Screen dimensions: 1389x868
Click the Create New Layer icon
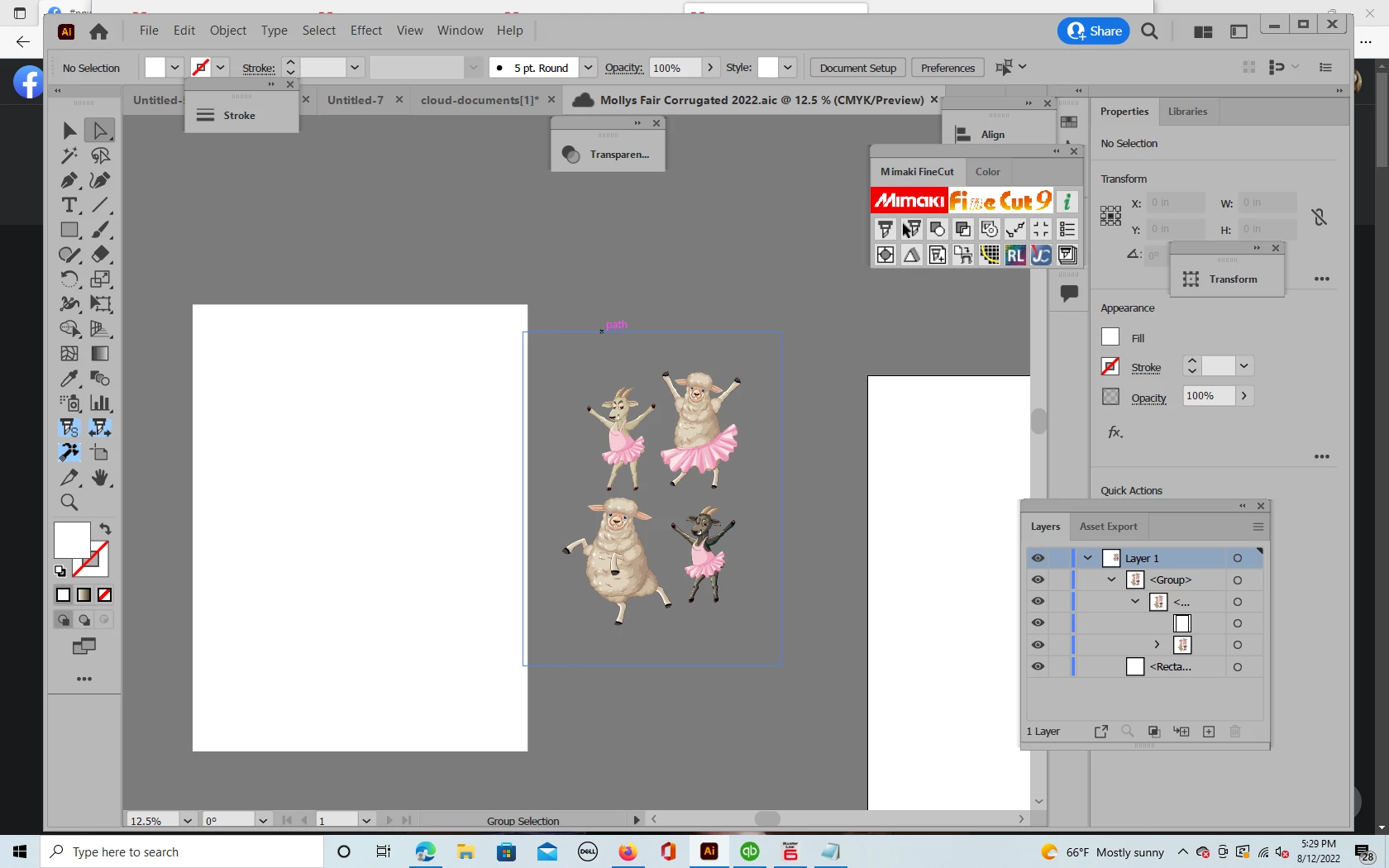1209,732
